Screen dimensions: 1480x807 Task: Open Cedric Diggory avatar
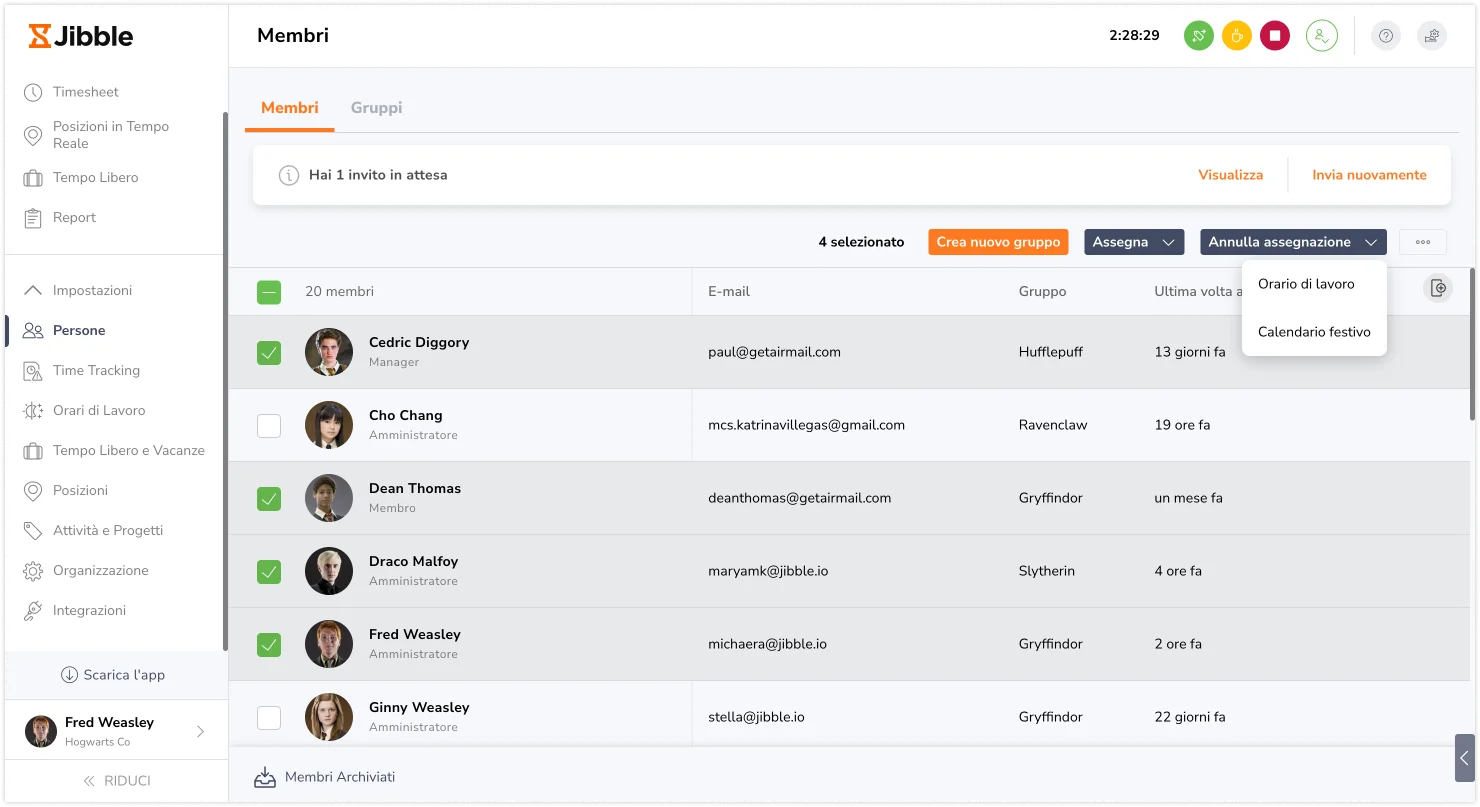(329, 352)
